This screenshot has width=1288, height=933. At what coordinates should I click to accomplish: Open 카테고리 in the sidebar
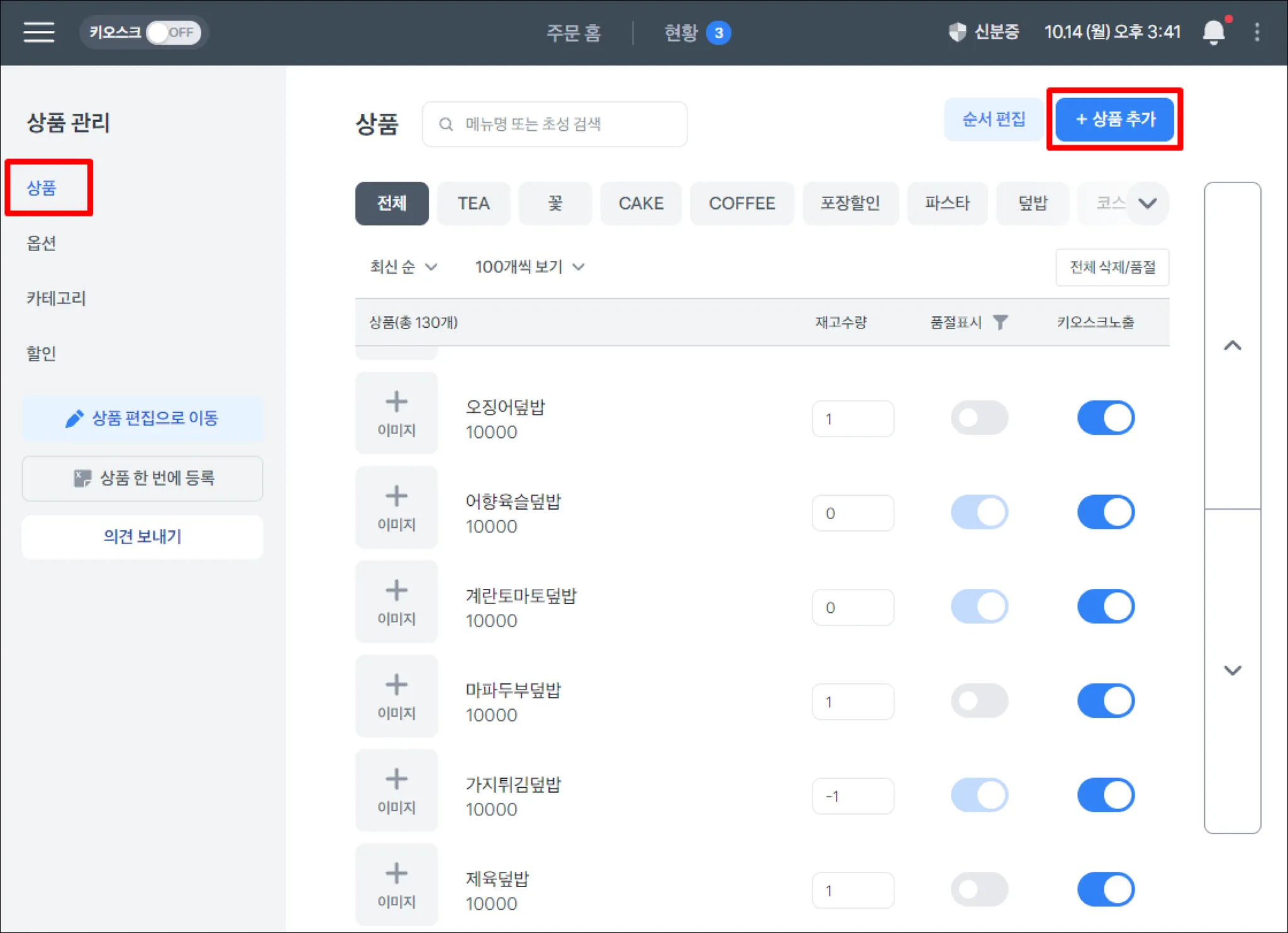56,298
